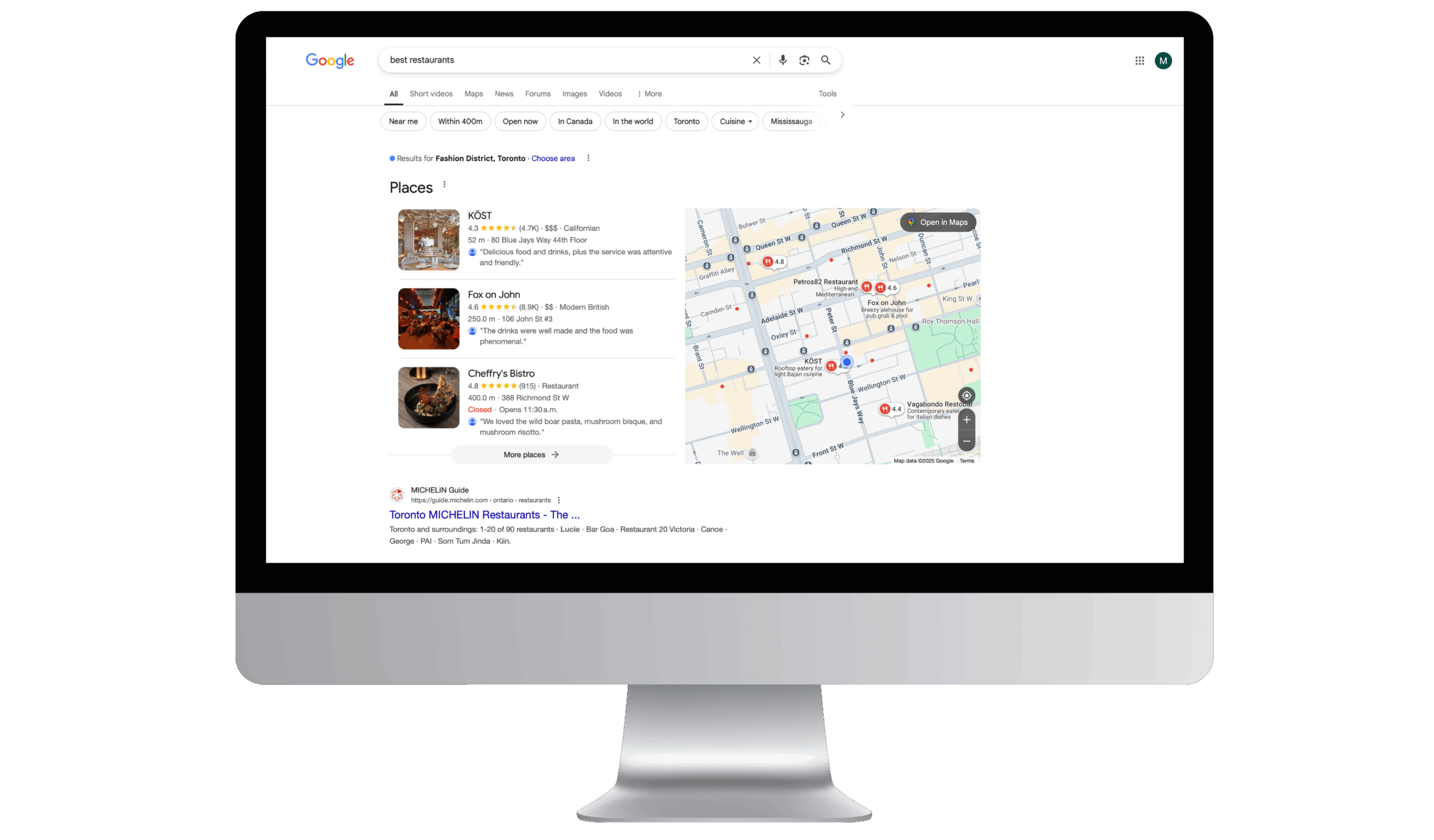Image resolution: width=1434 pixels, height=840 pixels.
Task: Open the Cheffry's Bistro listing title
Action: click(501, 374)
